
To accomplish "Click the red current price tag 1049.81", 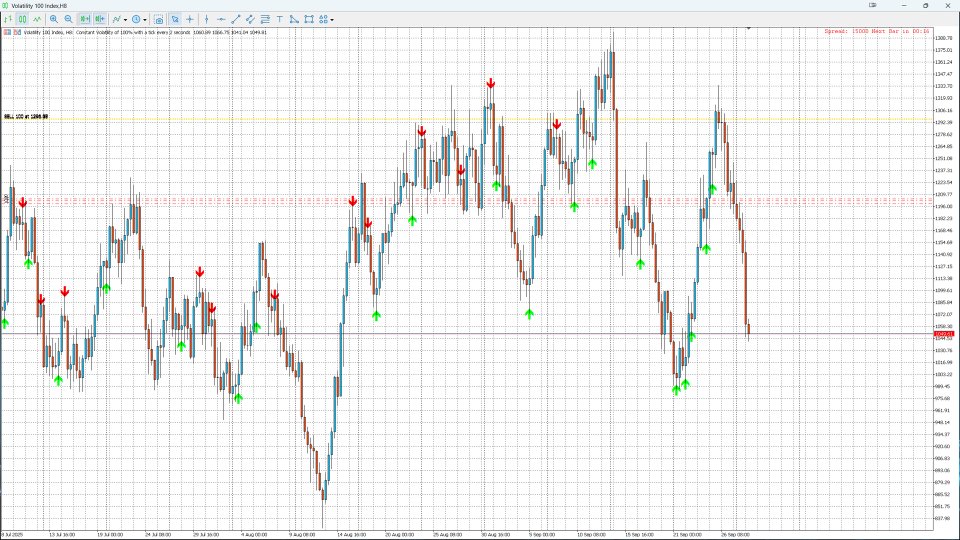I will [x=943, y=334].
